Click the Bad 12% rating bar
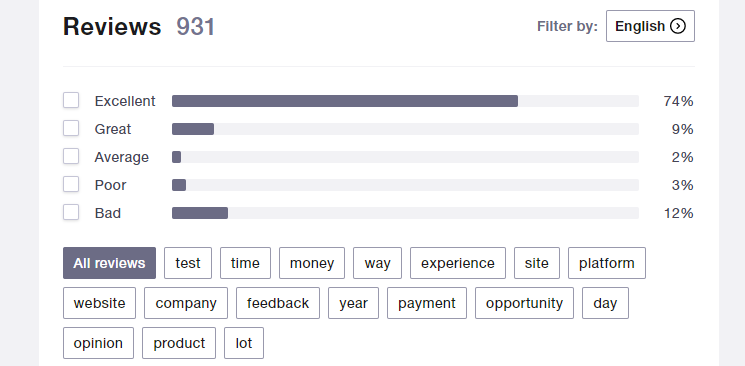 pyautogui.click(x=405, y=213)
